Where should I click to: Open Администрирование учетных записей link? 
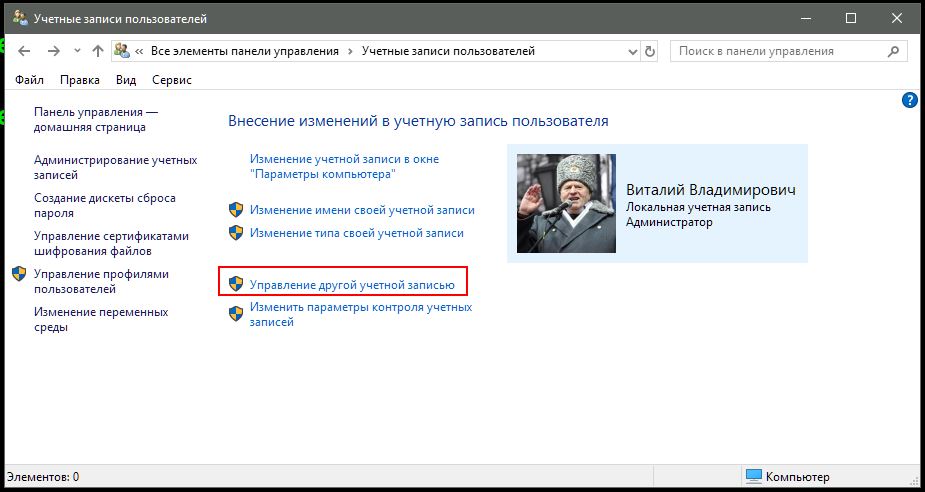point(116,168)
